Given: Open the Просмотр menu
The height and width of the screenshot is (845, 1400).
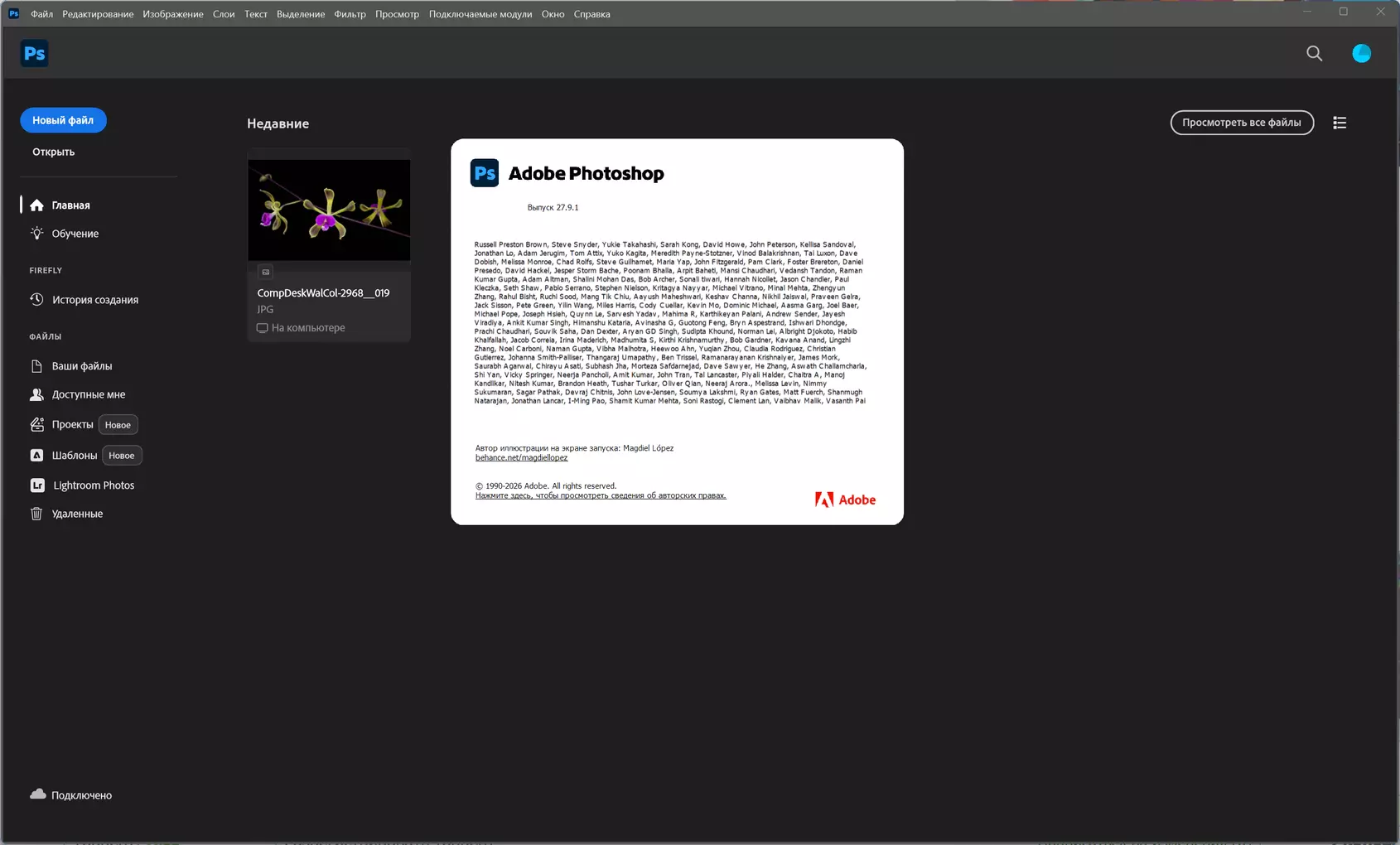Looking at the screenshot, I should [x=397, y=14].
